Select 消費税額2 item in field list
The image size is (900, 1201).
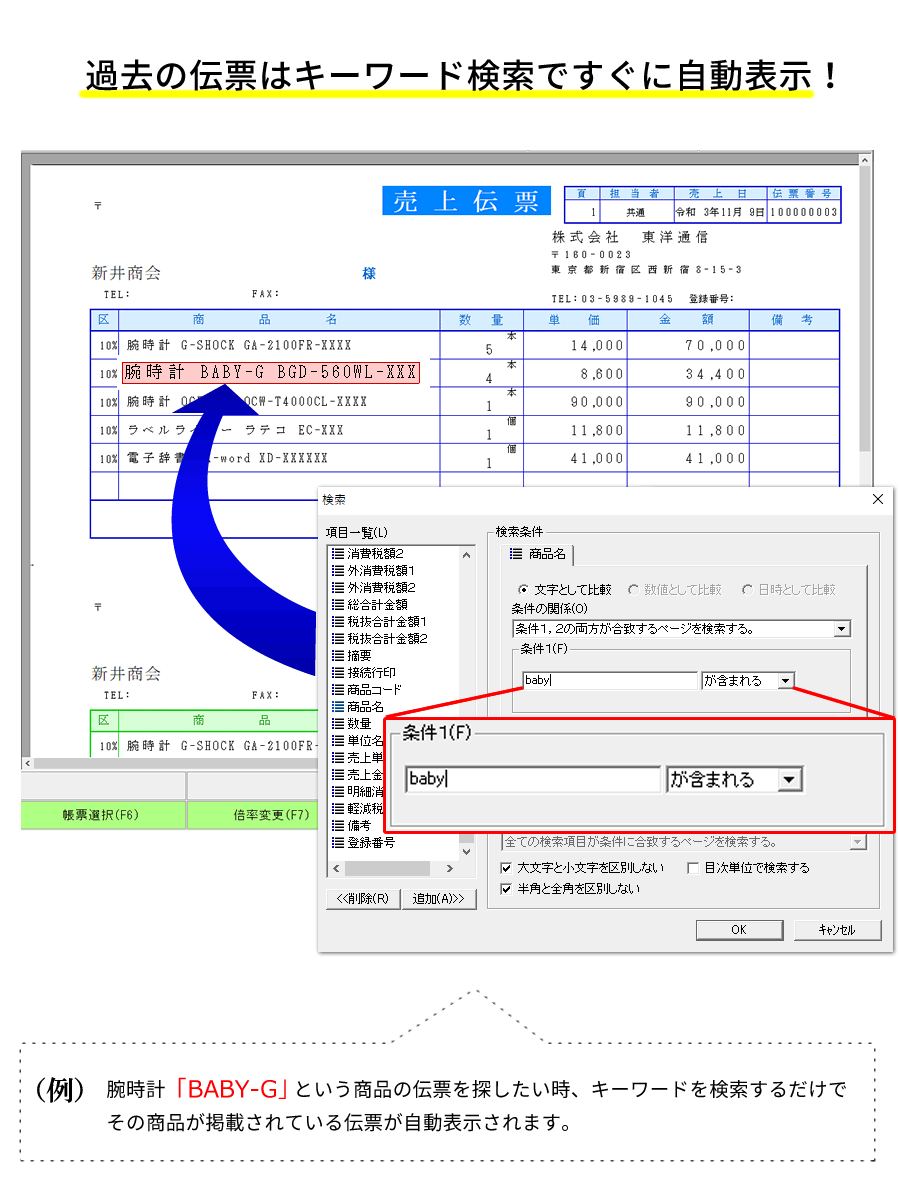pyautogui.click(x=374, y=553)
